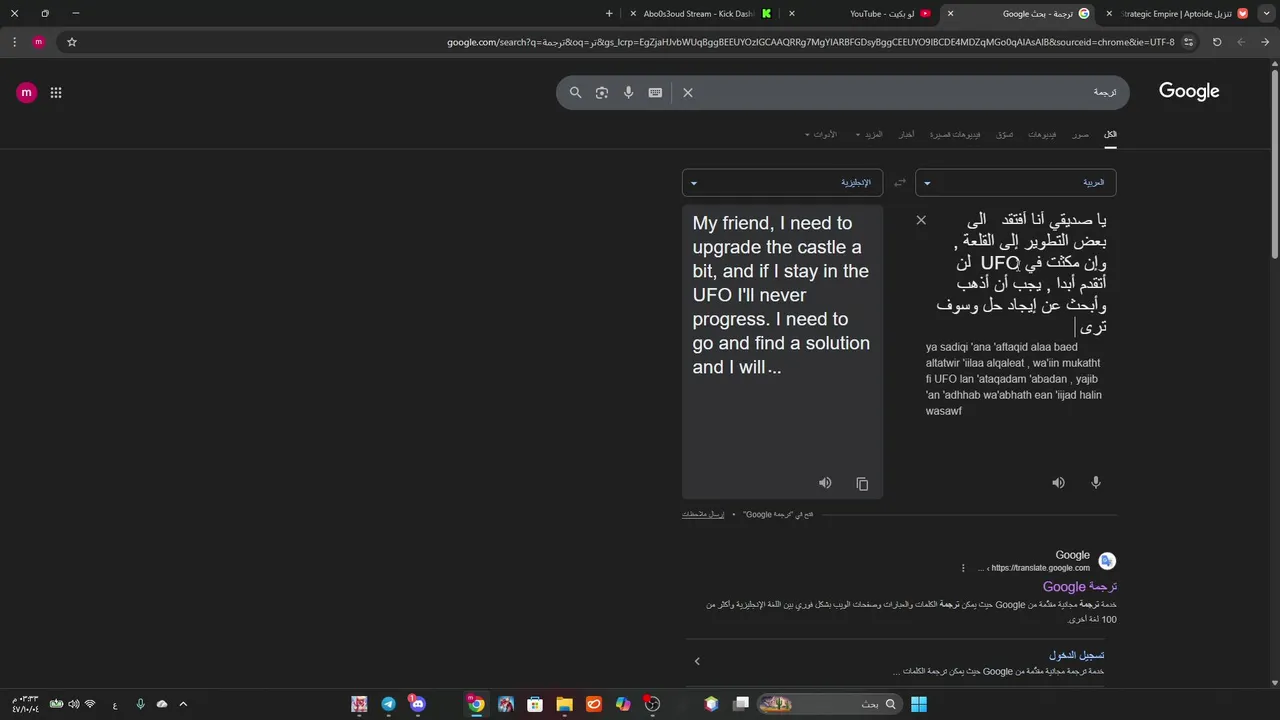The width and height of the screenshot is (1280, 720).
Task: Show hidden system tray icons
Action: [x=183, y=704]
